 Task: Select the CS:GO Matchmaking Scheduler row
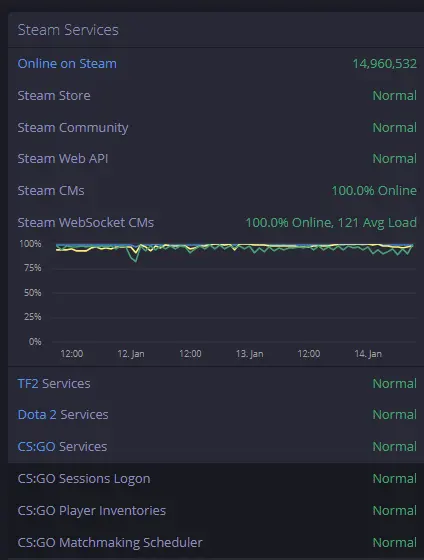[x=216, y=542]
